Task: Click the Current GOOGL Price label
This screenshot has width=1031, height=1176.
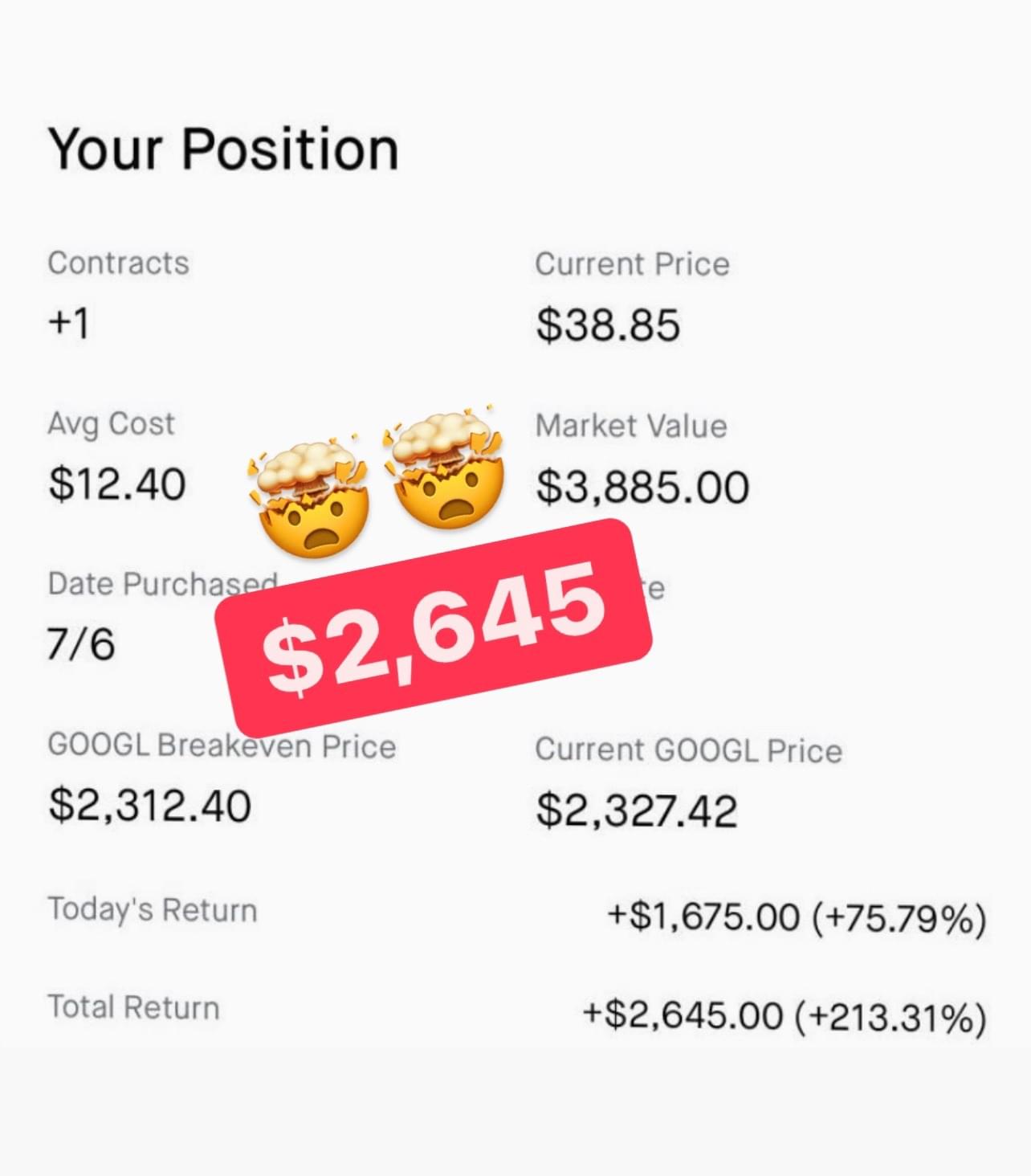Action: (688, 750)
